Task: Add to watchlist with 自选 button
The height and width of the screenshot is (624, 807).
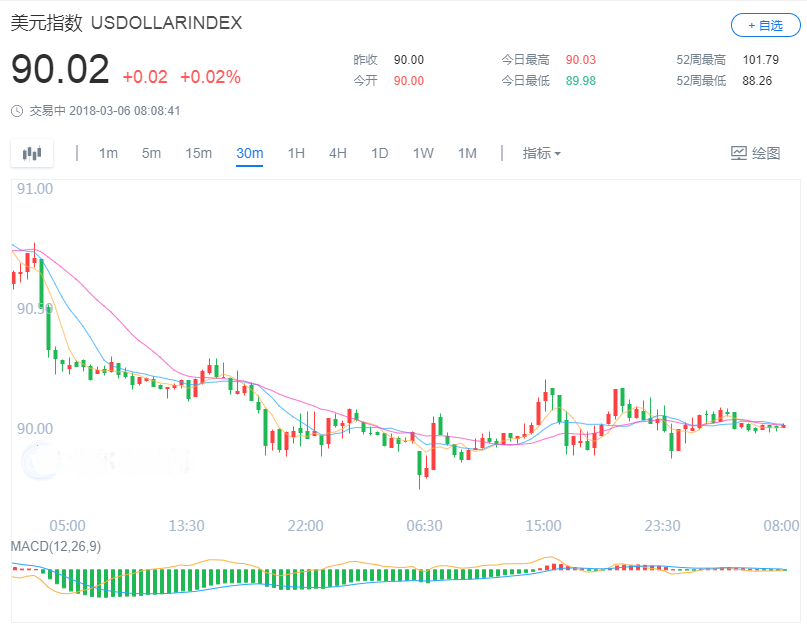Action: click(x=765, y=26)
